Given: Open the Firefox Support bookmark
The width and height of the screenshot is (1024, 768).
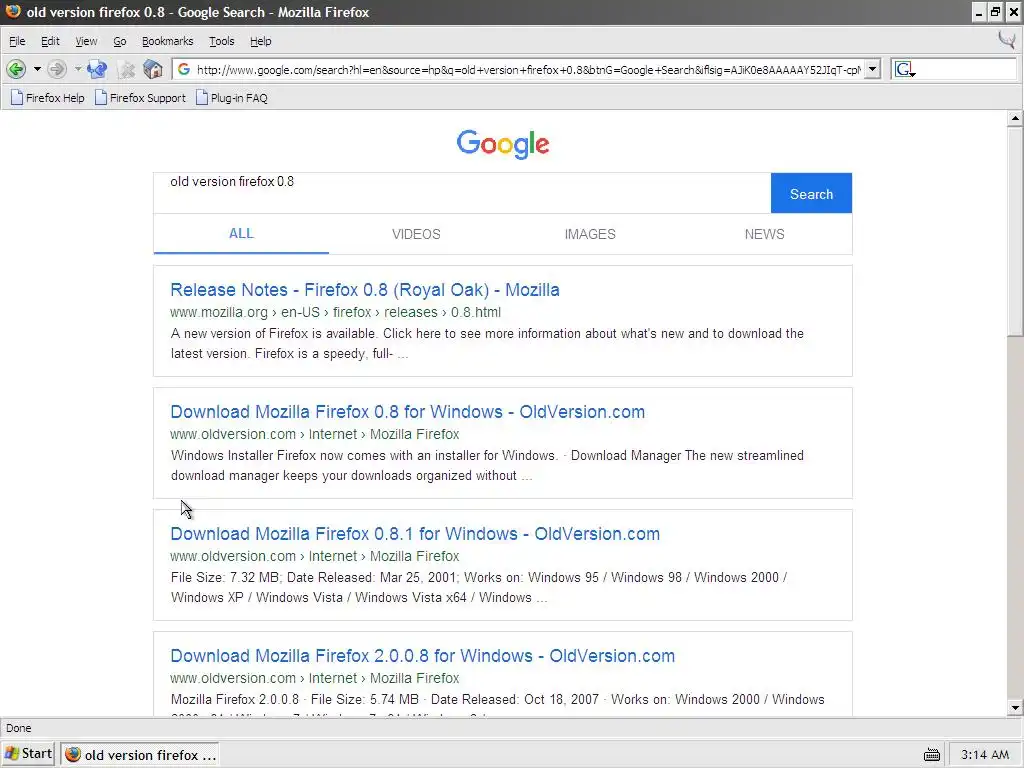Looking at the screenshot, I should pos(140,98).
